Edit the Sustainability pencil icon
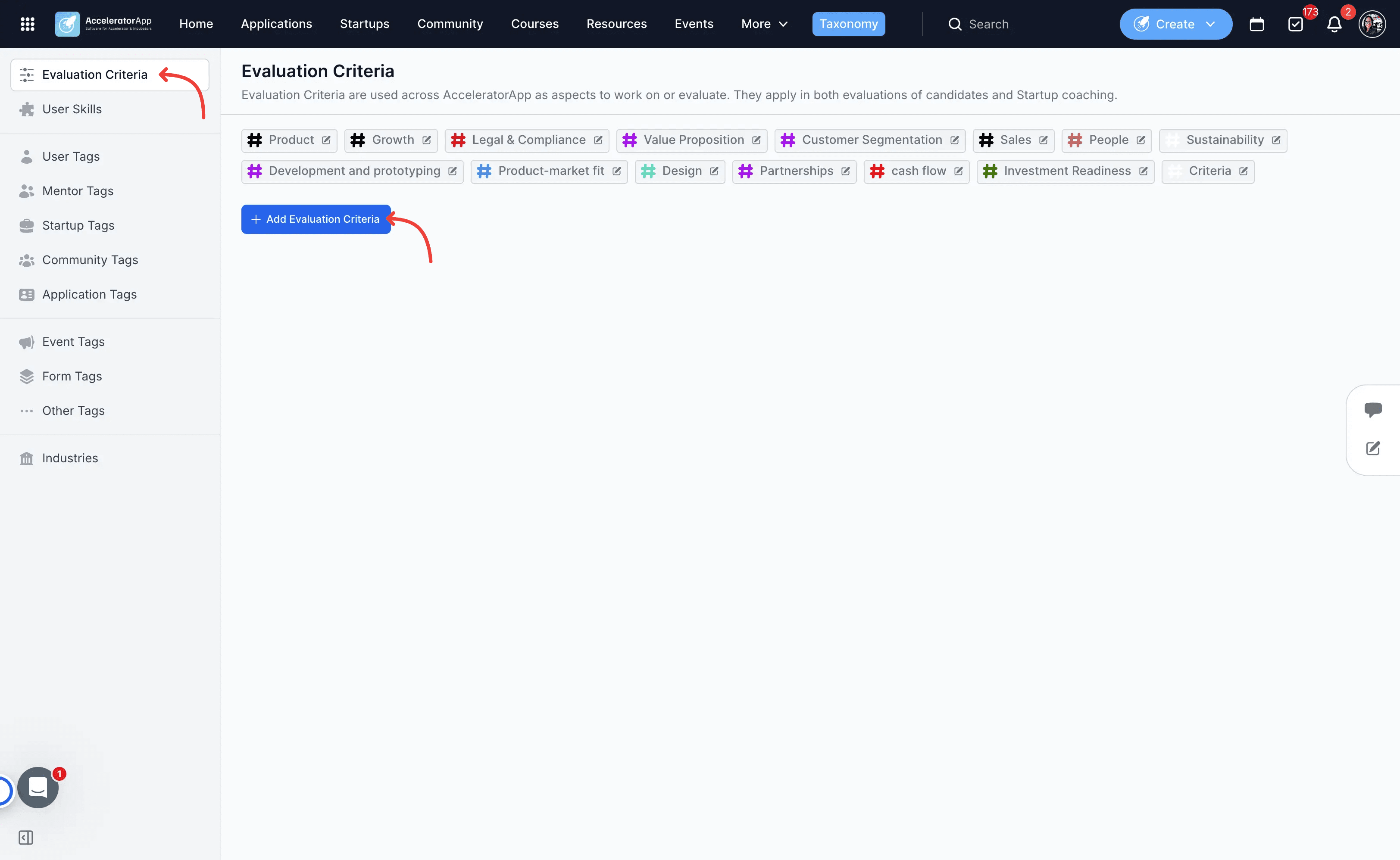 coord(1276,140)
